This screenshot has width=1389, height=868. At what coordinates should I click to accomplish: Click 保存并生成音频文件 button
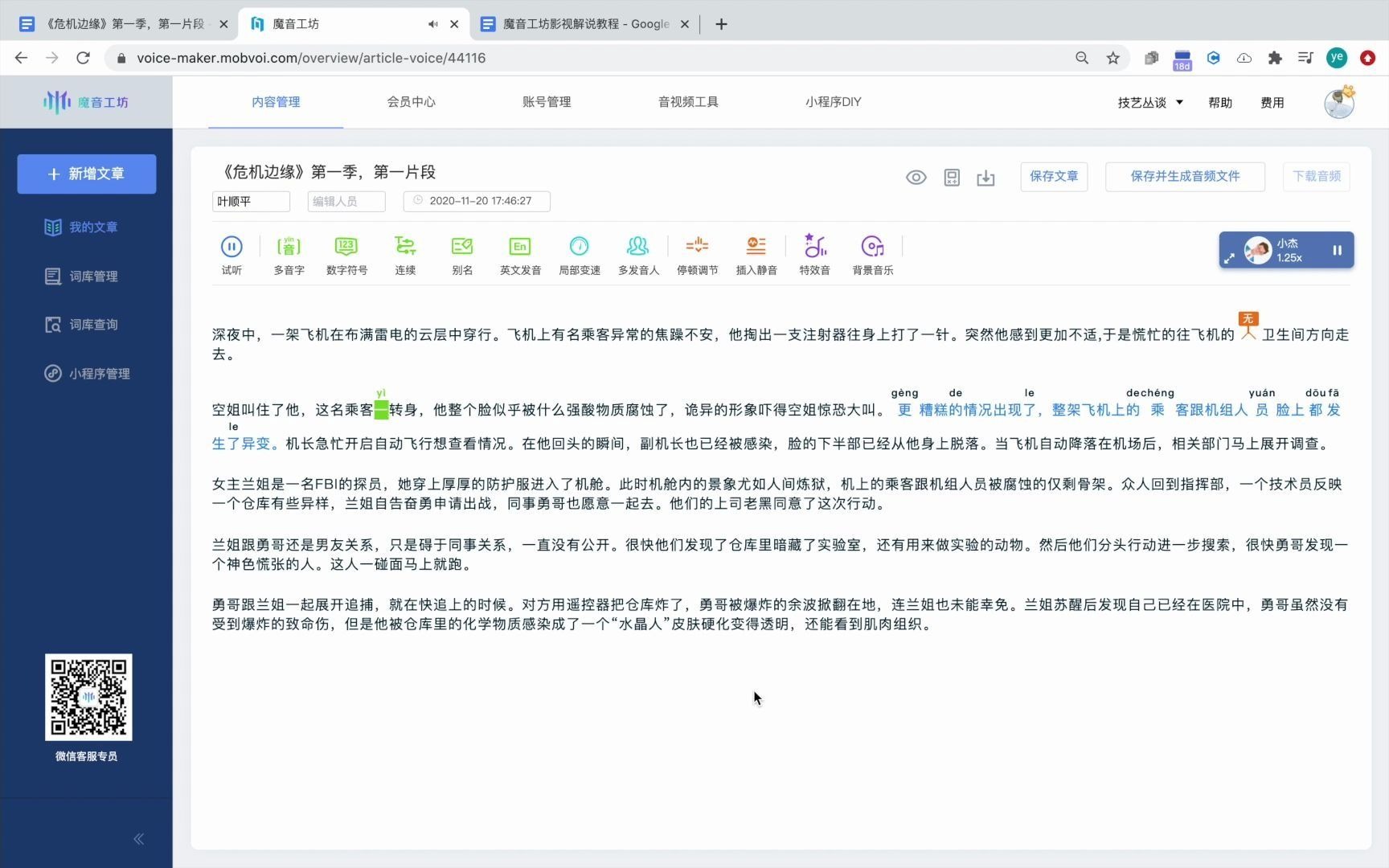coord(1185,176)
